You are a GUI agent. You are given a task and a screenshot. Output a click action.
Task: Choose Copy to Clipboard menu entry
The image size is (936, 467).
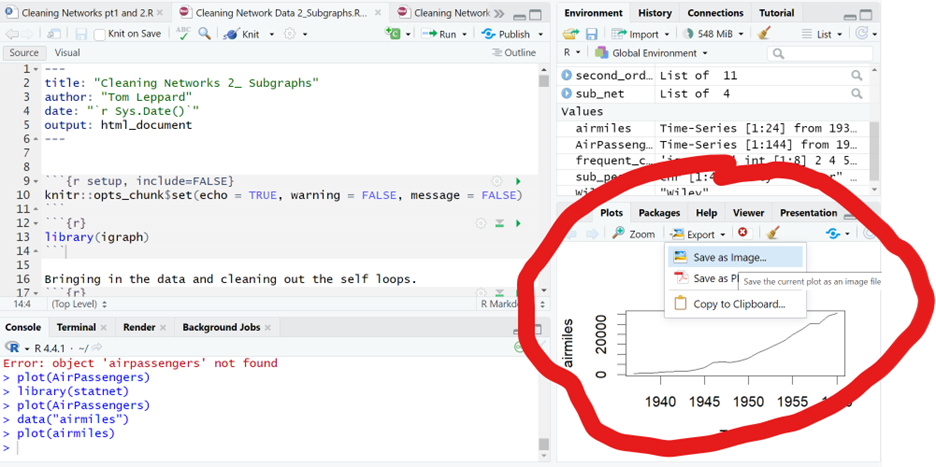point(735,304)
